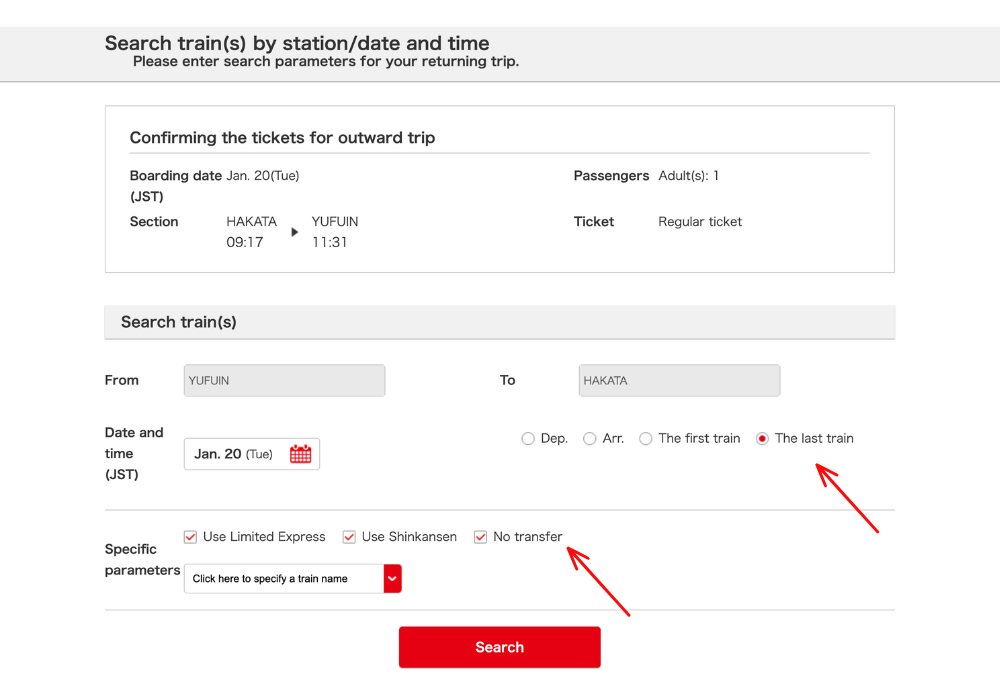Click the Search train(s) section header
This screenshot has height=700, width=1000.
tap(179, 322)
